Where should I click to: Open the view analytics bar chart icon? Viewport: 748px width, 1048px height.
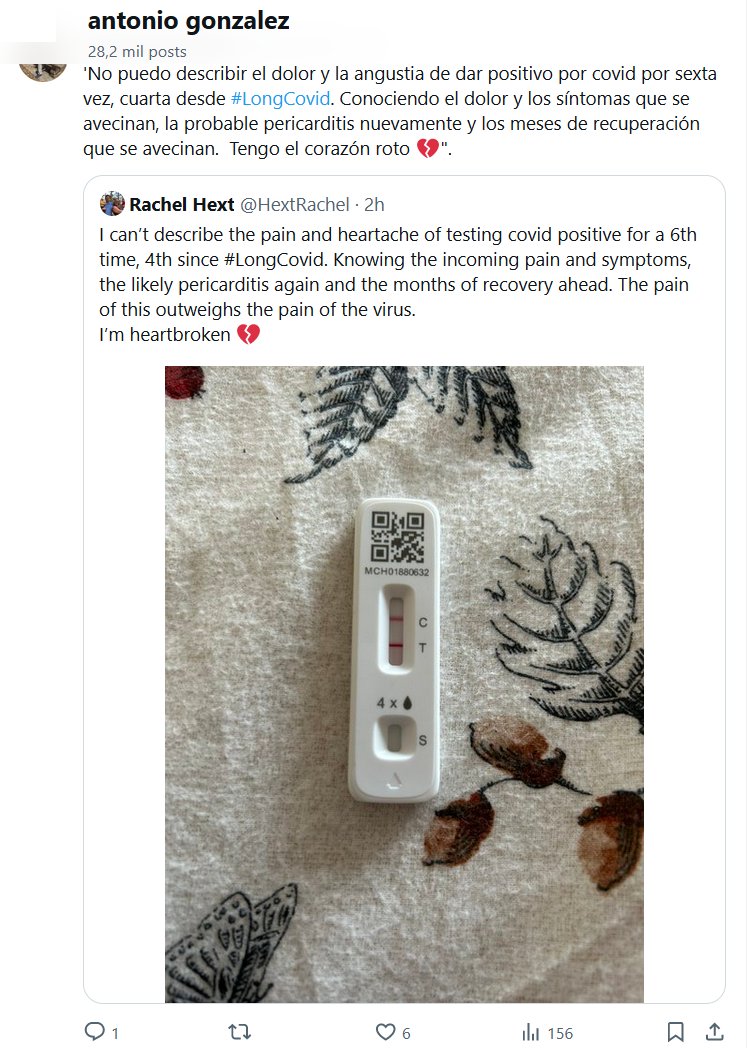tap(531, 1031)
